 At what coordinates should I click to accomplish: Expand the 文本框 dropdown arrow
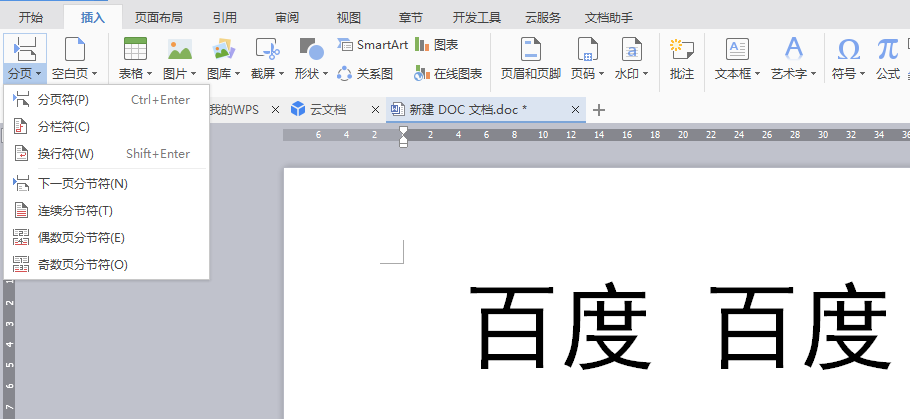(x=757, y=74)
